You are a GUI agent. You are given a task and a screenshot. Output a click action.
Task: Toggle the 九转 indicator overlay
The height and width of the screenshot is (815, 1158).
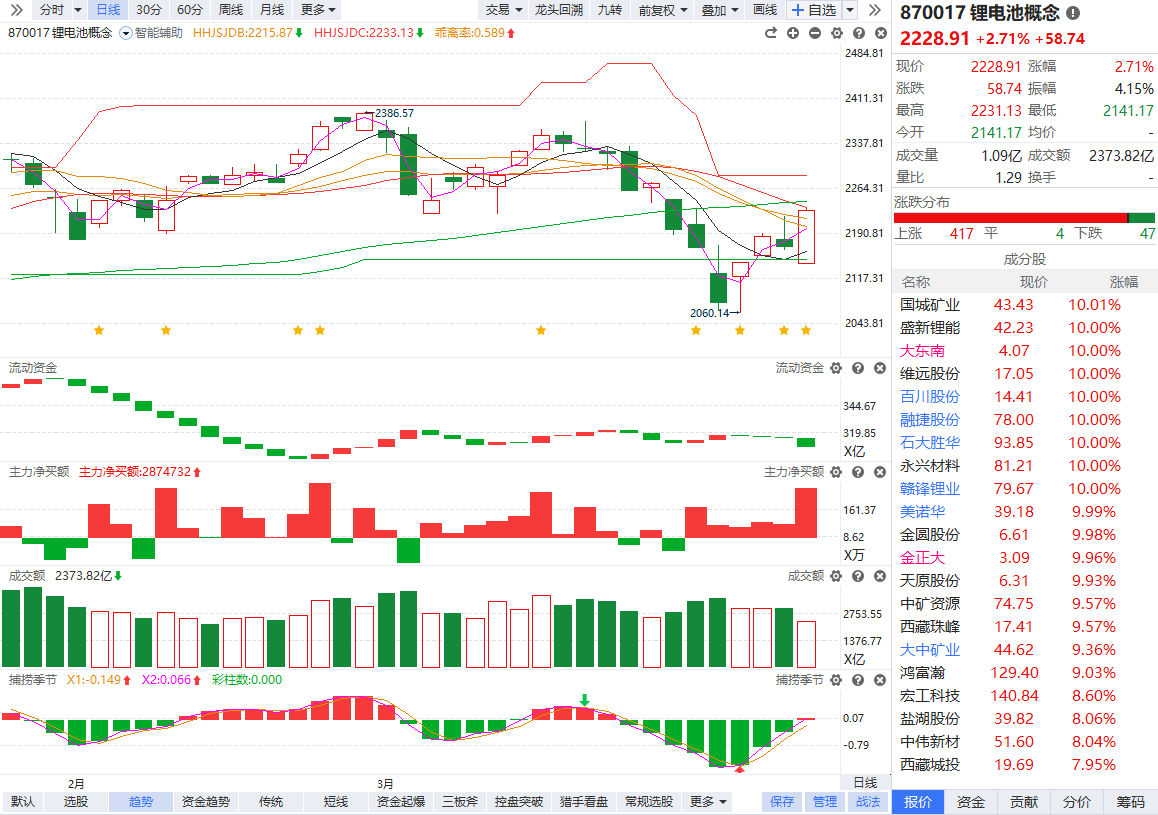click(x=609, y=10)
